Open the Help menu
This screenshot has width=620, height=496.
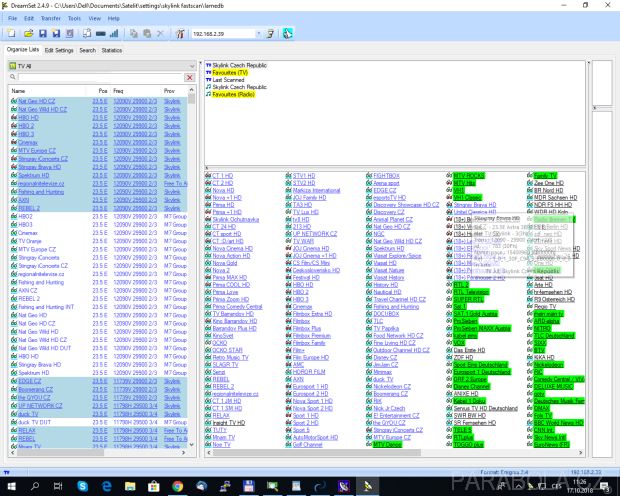click(113, 18)
